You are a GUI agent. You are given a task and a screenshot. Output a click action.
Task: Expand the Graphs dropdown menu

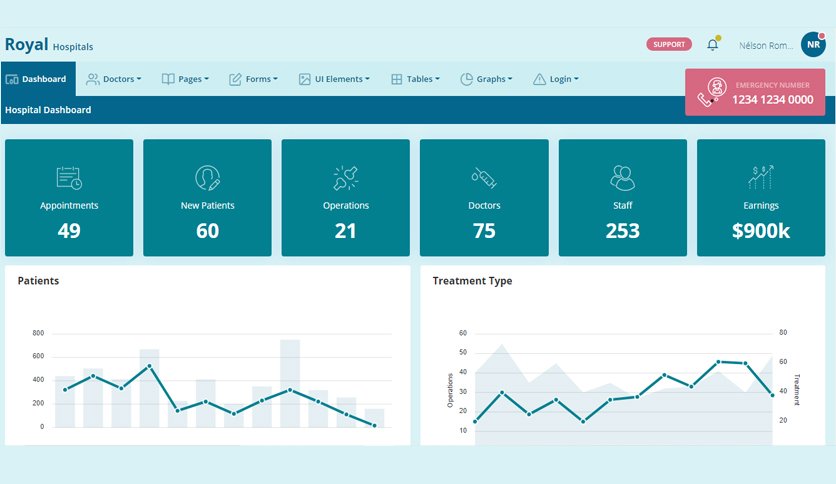[494, 79]
